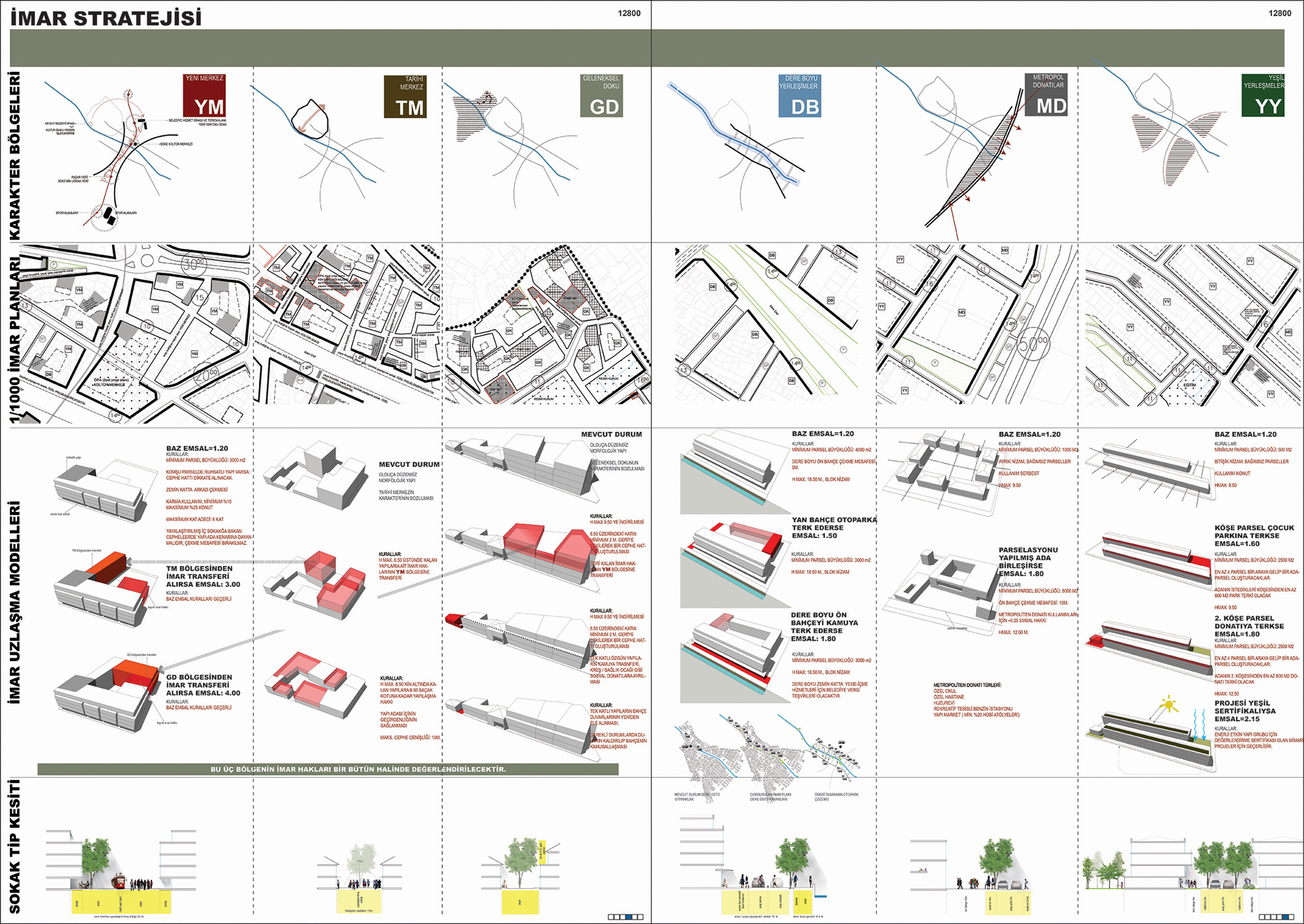Click 'MAKSİMUM KAT ADEDİ: 6 KAT' rule
The height and width of the screenshot is (924, 1304).
tap(195, 520)
